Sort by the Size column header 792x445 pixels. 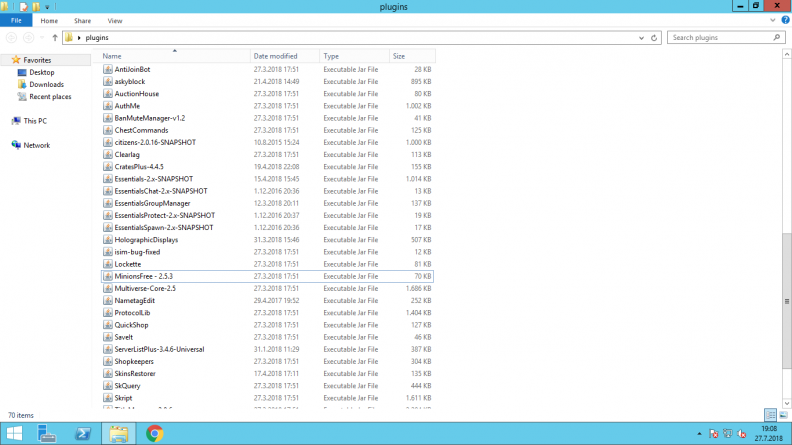(x=399, y=56)
